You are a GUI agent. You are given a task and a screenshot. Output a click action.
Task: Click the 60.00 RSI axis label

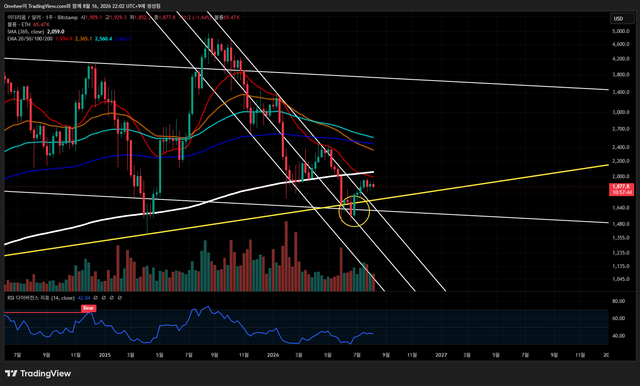619,318
